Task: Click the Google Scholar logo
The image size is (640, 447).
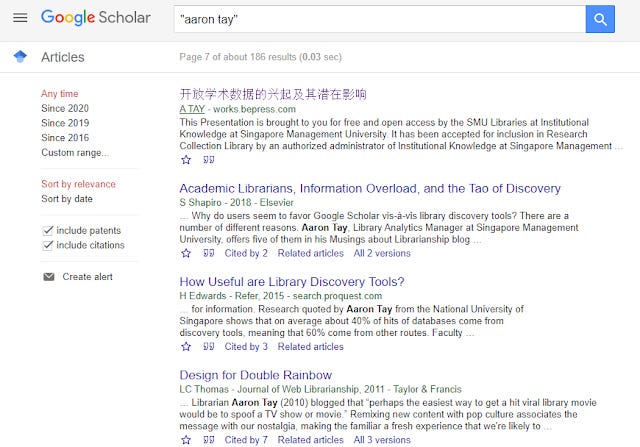Action: 96,18
